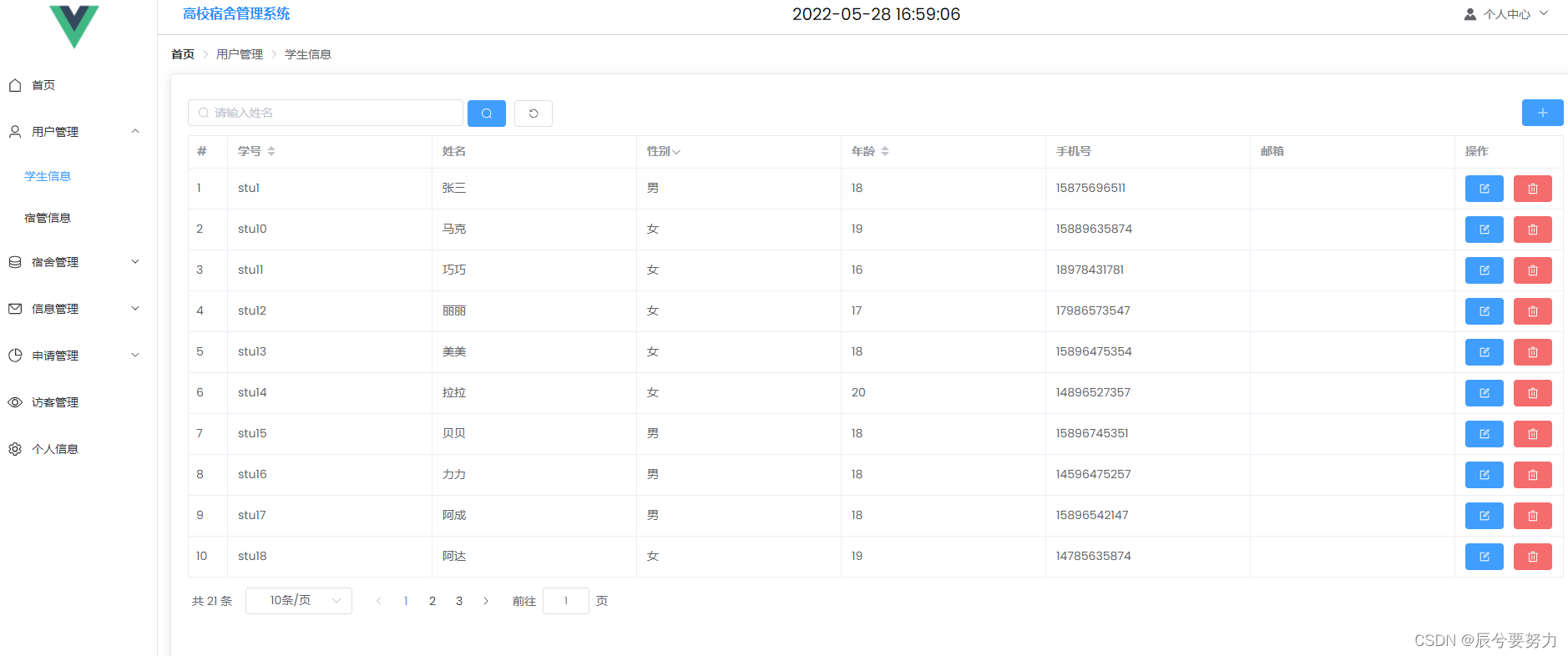Expand the 个人中心 user dropdown
Viewport: 1568px width, 656px height.
(1507, 14)
